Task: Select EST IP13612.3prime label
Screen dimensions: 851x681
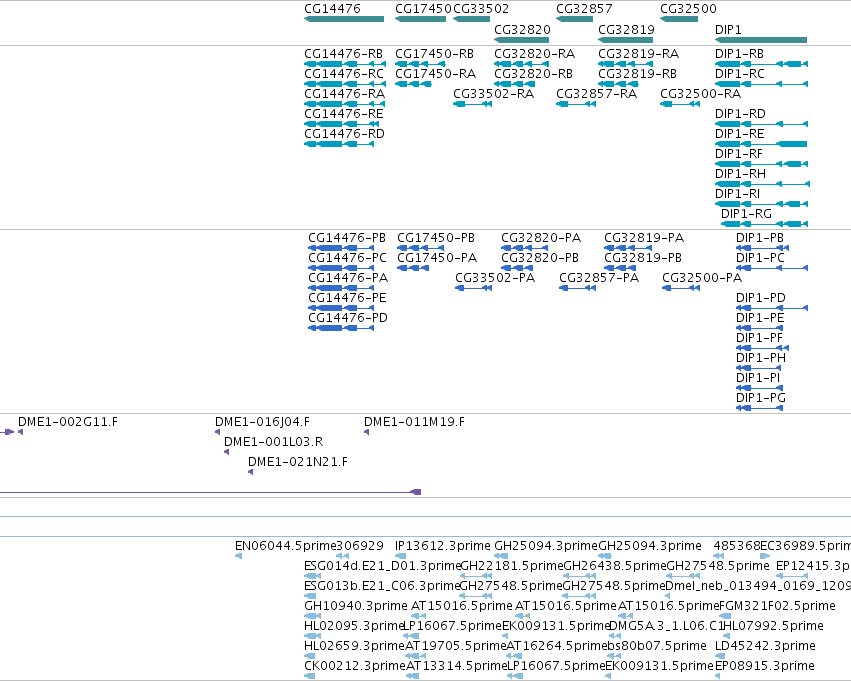Action: [442, 546]
